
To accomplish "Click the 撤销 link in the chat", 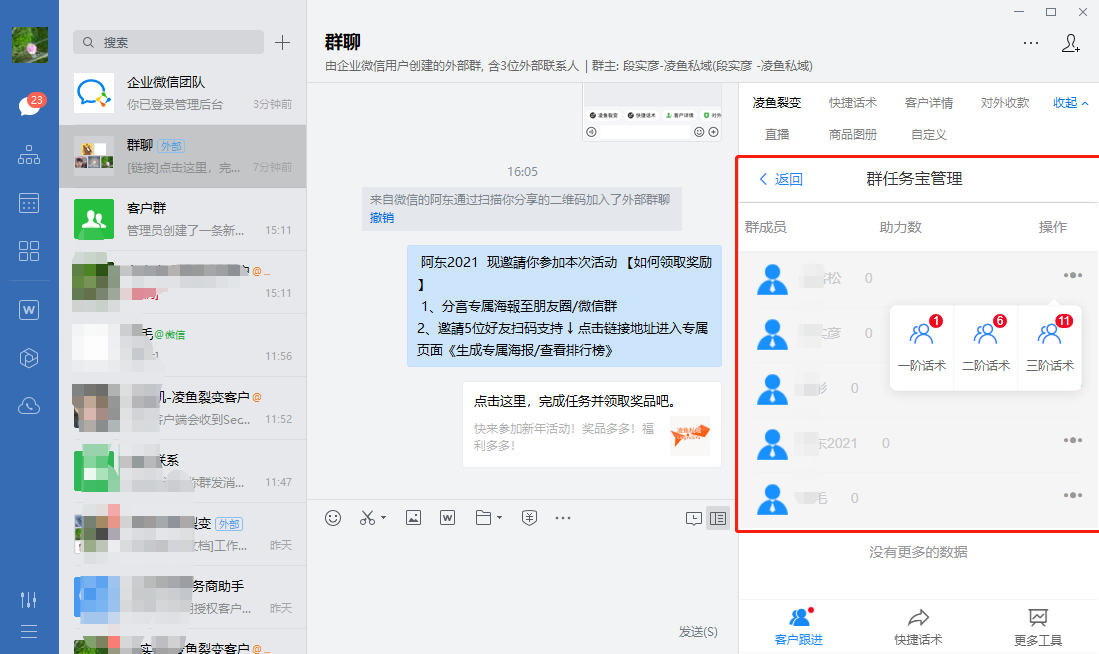I will 382,217.
